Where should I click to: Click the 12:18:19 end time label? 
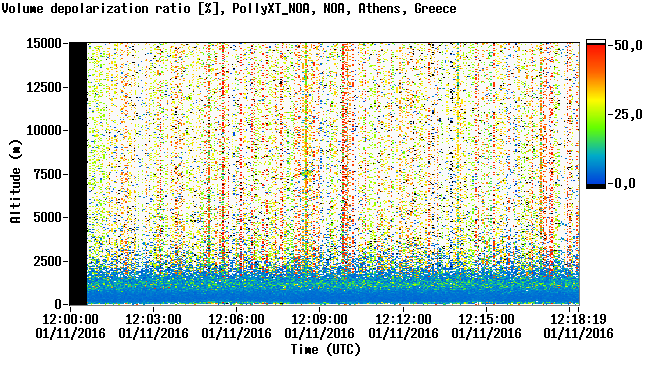[x=578, y=319]
